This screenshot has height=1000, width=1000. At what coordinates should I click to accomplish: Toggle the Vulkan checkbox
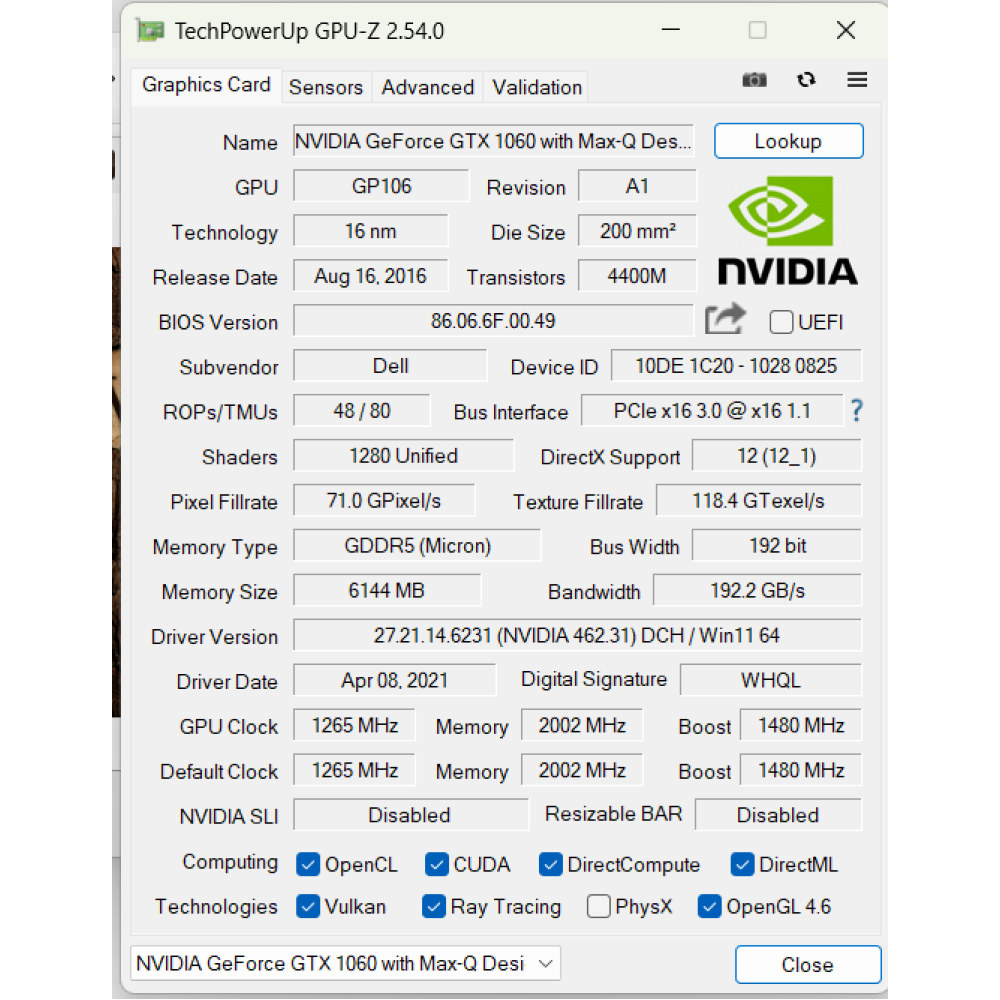coord(308,906)
